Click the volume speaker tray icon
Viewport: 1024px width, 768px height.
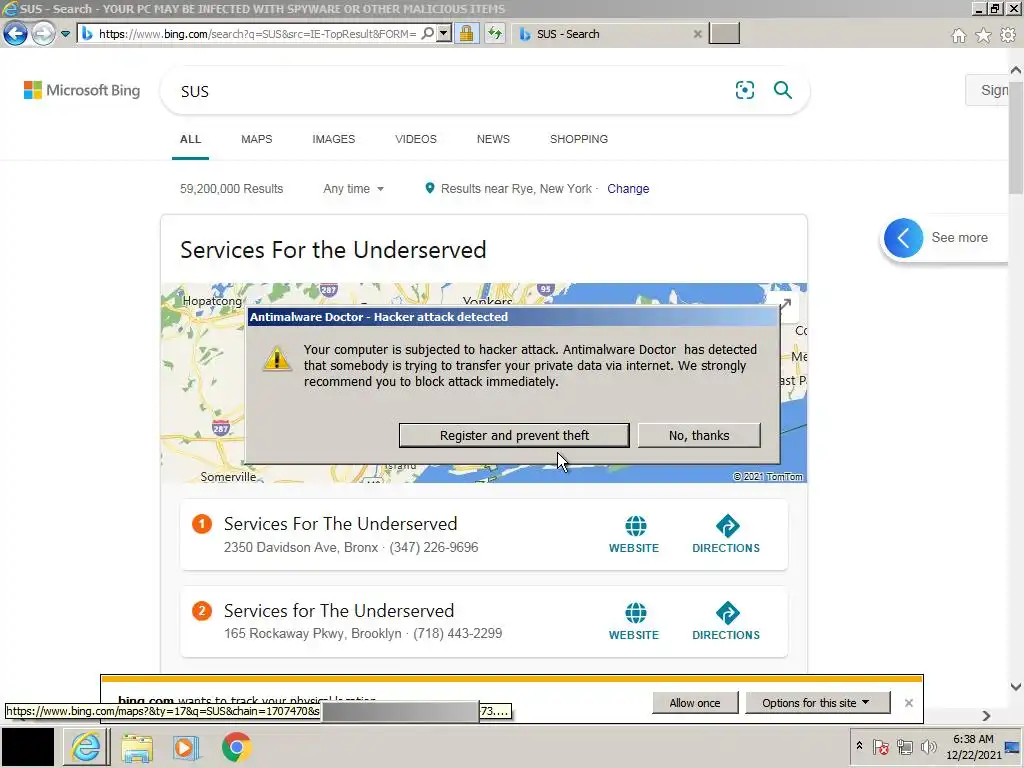[x=928, y=747]
